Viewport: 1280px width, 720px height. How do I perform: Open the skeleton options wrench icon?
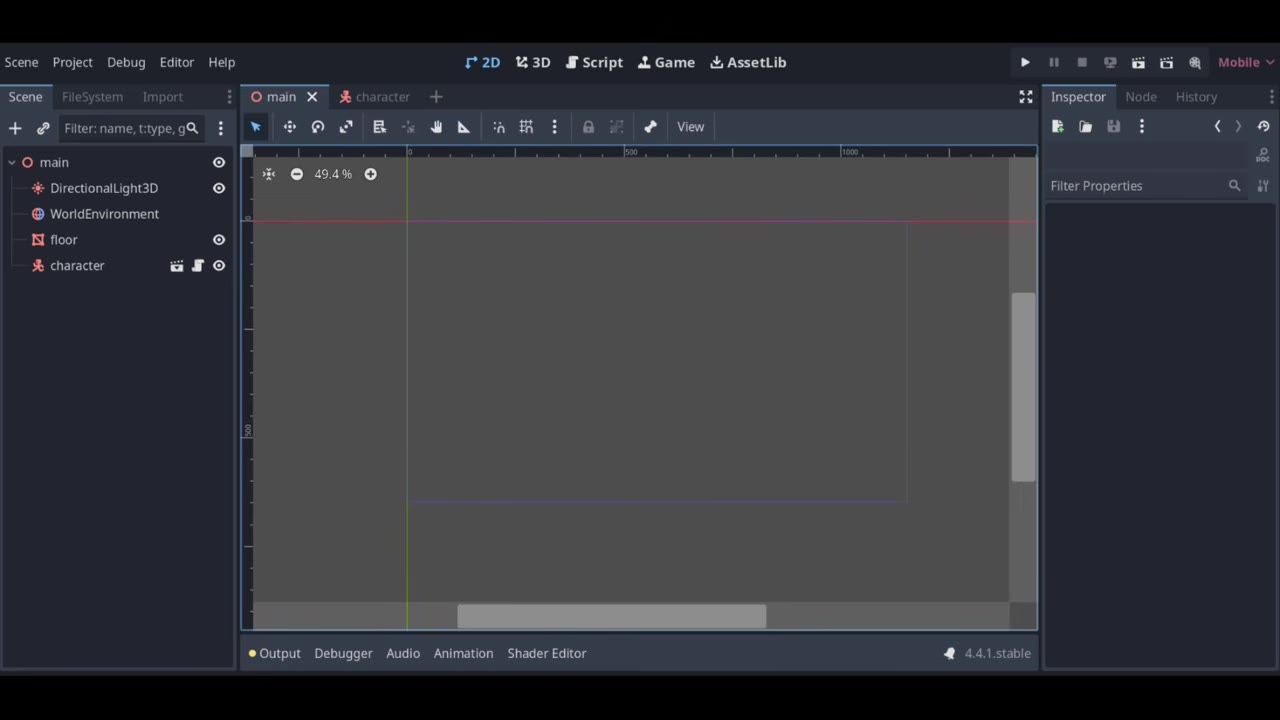pos(650,127)
